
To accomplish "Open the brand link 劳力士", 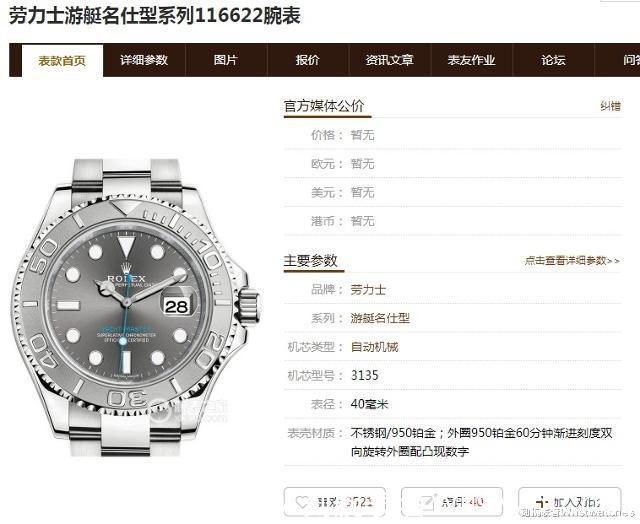I will pyautogui.click(x=368, y=290).
